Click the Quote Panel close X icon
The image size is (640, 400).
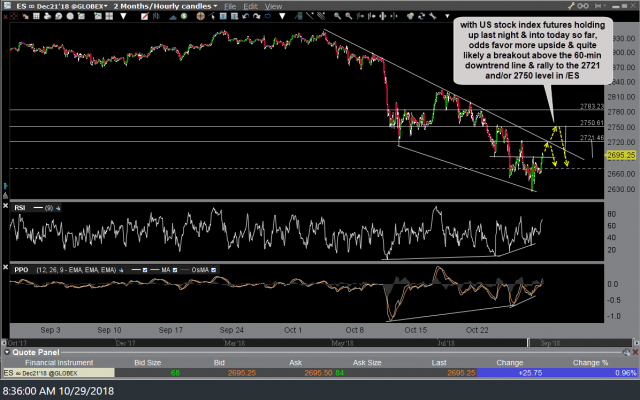(x=635, y=352)
